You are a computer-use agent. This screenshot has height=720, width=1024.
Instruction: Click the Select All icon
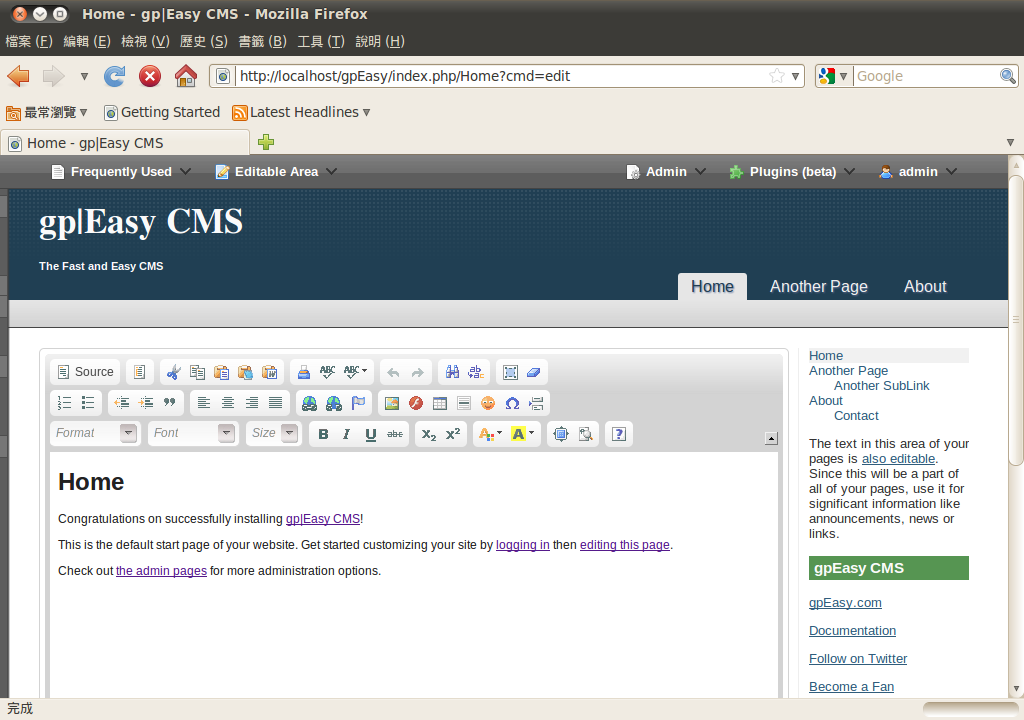510,372
